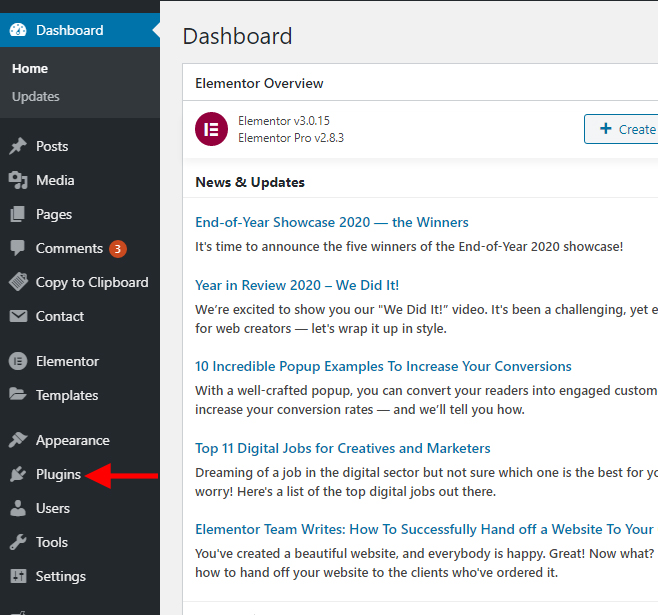Click the Create button in Elementor Overview
The width and height of the screenshot is (658, 615).
coord(621,129)
